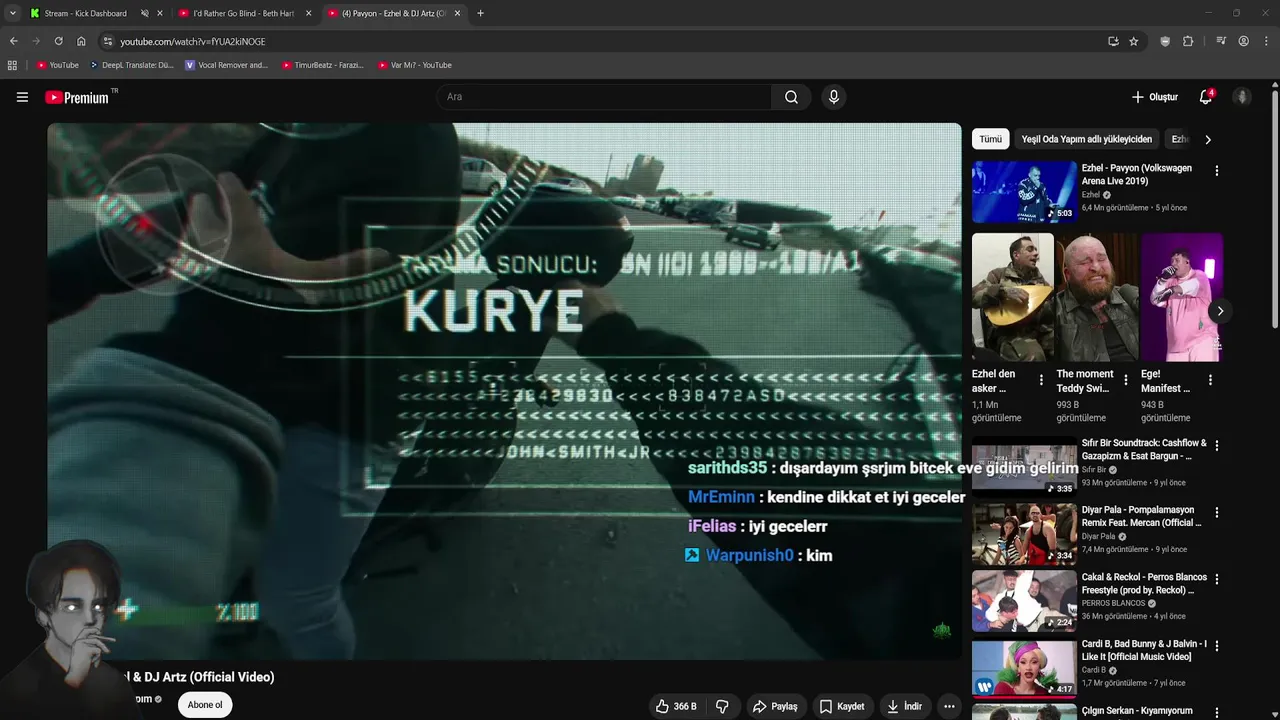The image size is (1280, 720).
Task: Open TimurBeatz bookmark
Action: (323, 65)
